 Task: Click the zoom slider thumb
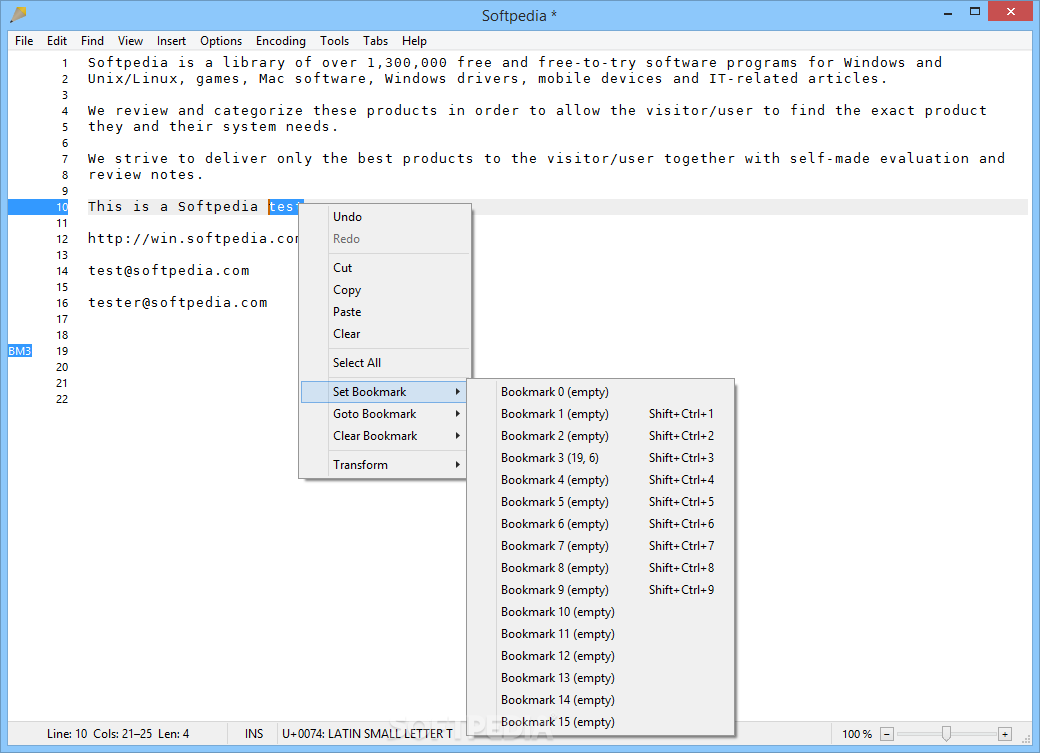point(946,733)
